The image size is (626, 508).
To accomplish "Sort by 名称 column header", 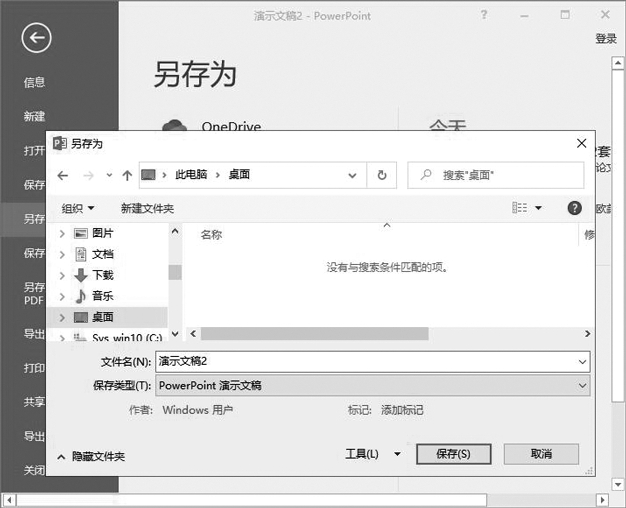I will point(211,235).
